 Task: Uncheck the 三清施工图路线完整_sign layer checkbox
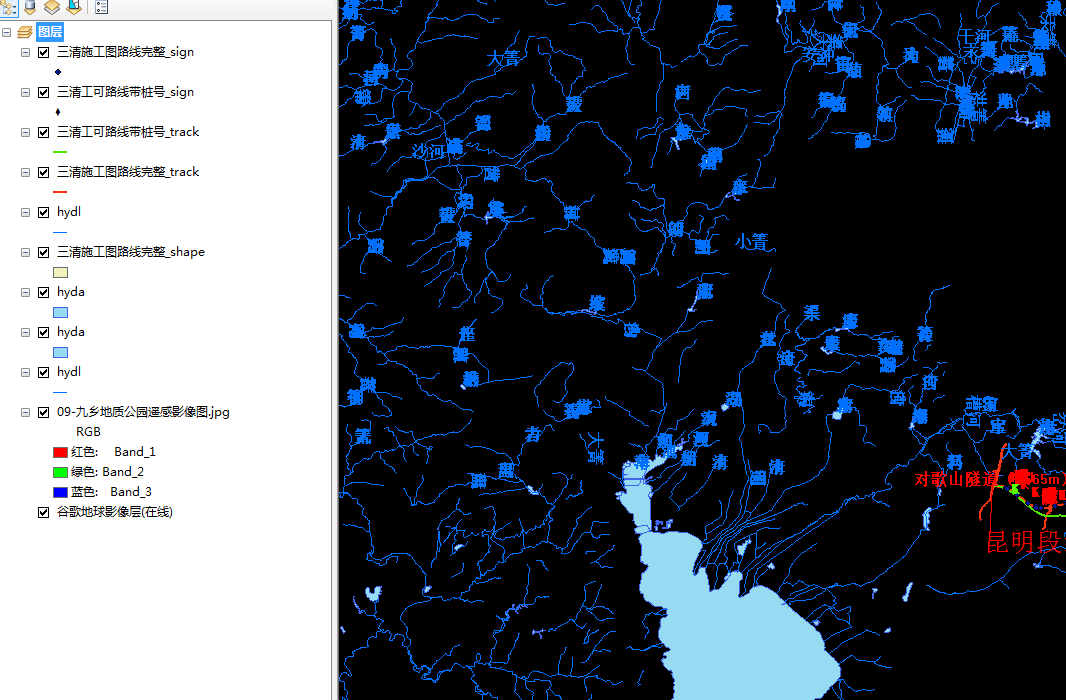click(x=44, y=52)
